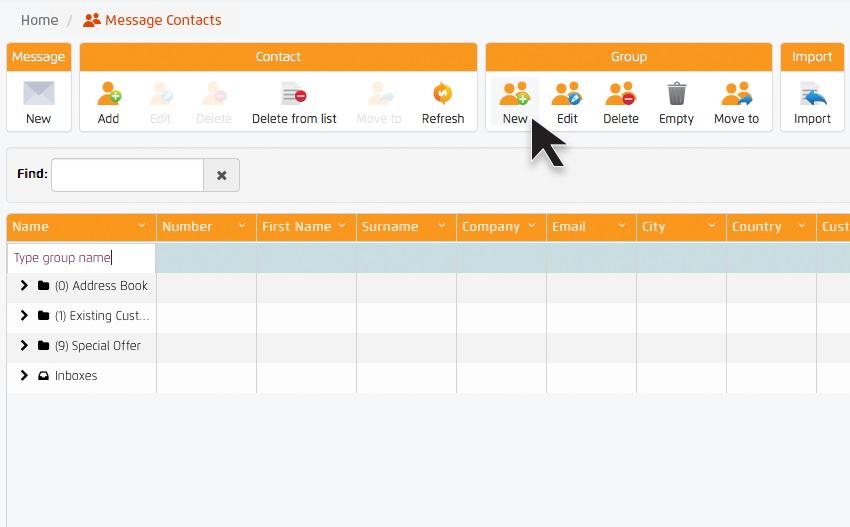Click Message Contacts breadcrumb

163,20
